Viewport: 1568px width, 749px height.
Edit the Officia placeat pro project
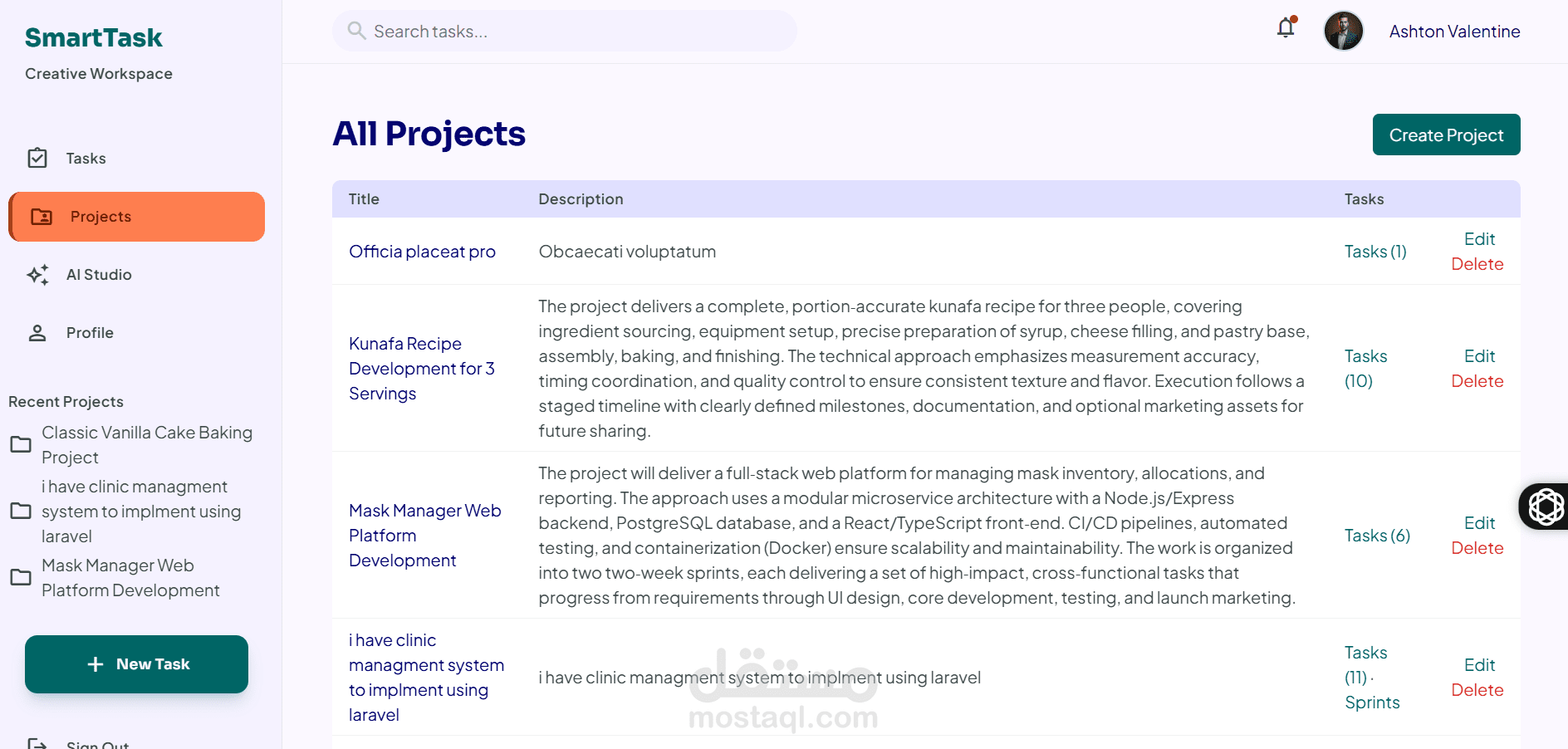[x=1479, y=239]
